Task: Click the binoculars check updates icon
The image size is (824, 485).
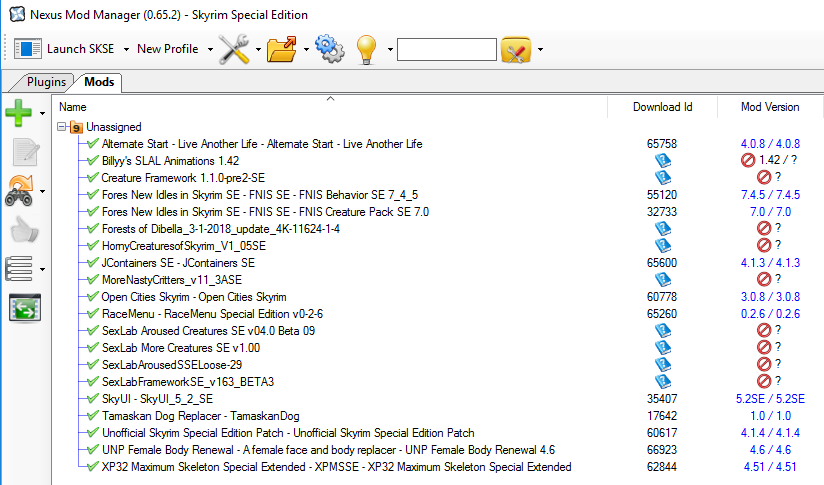Action: pyautogui.click(x=19, y=191)
